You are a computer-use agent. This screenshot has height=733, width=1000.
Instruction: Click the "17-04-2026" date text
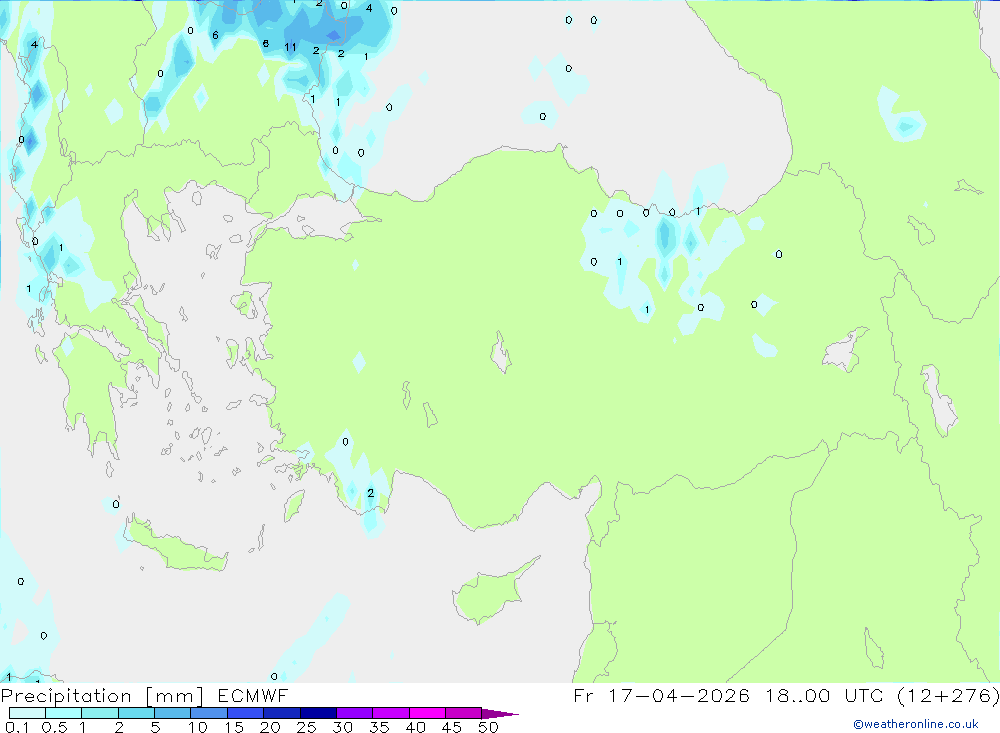678,695
